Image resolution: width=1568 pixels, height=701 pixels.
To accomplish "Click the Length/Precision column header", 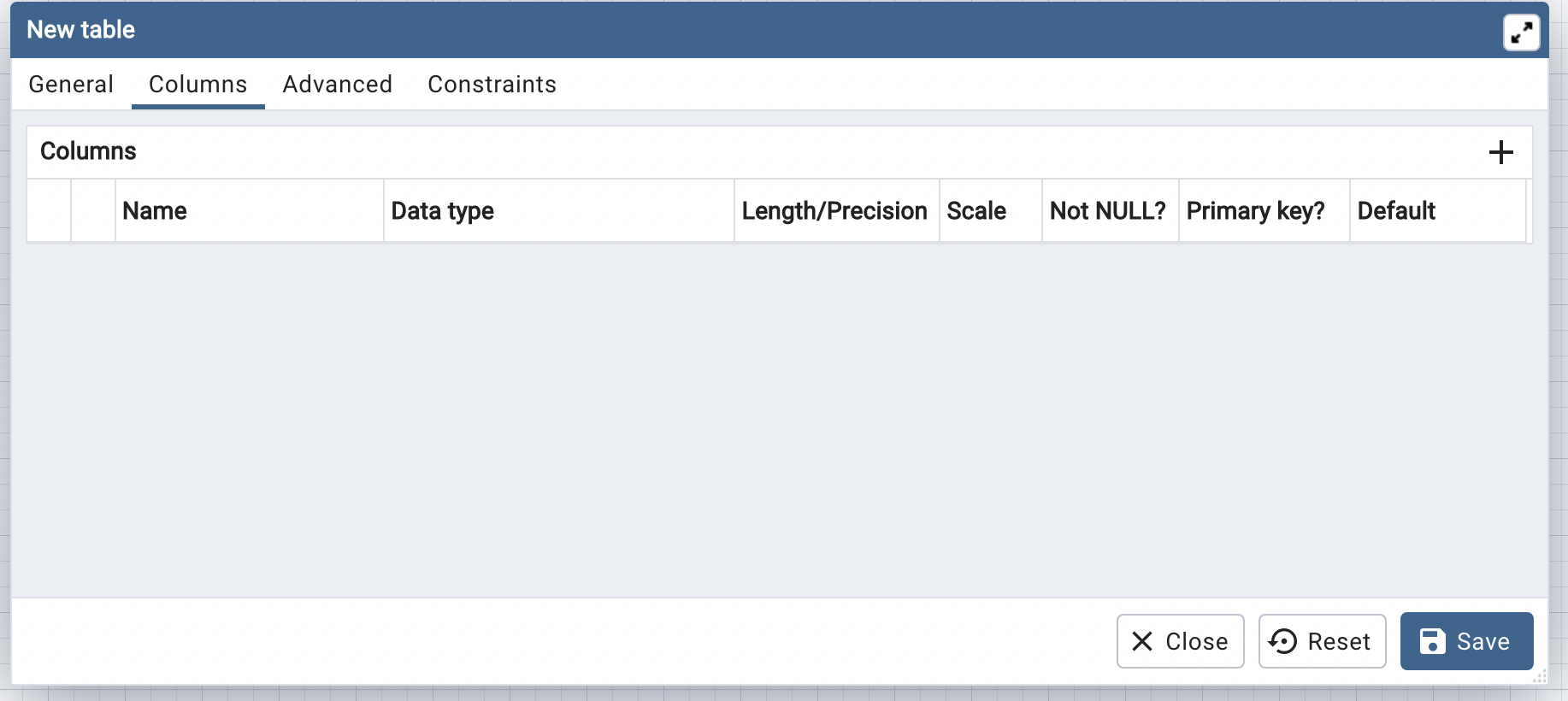I will [834, 211].
